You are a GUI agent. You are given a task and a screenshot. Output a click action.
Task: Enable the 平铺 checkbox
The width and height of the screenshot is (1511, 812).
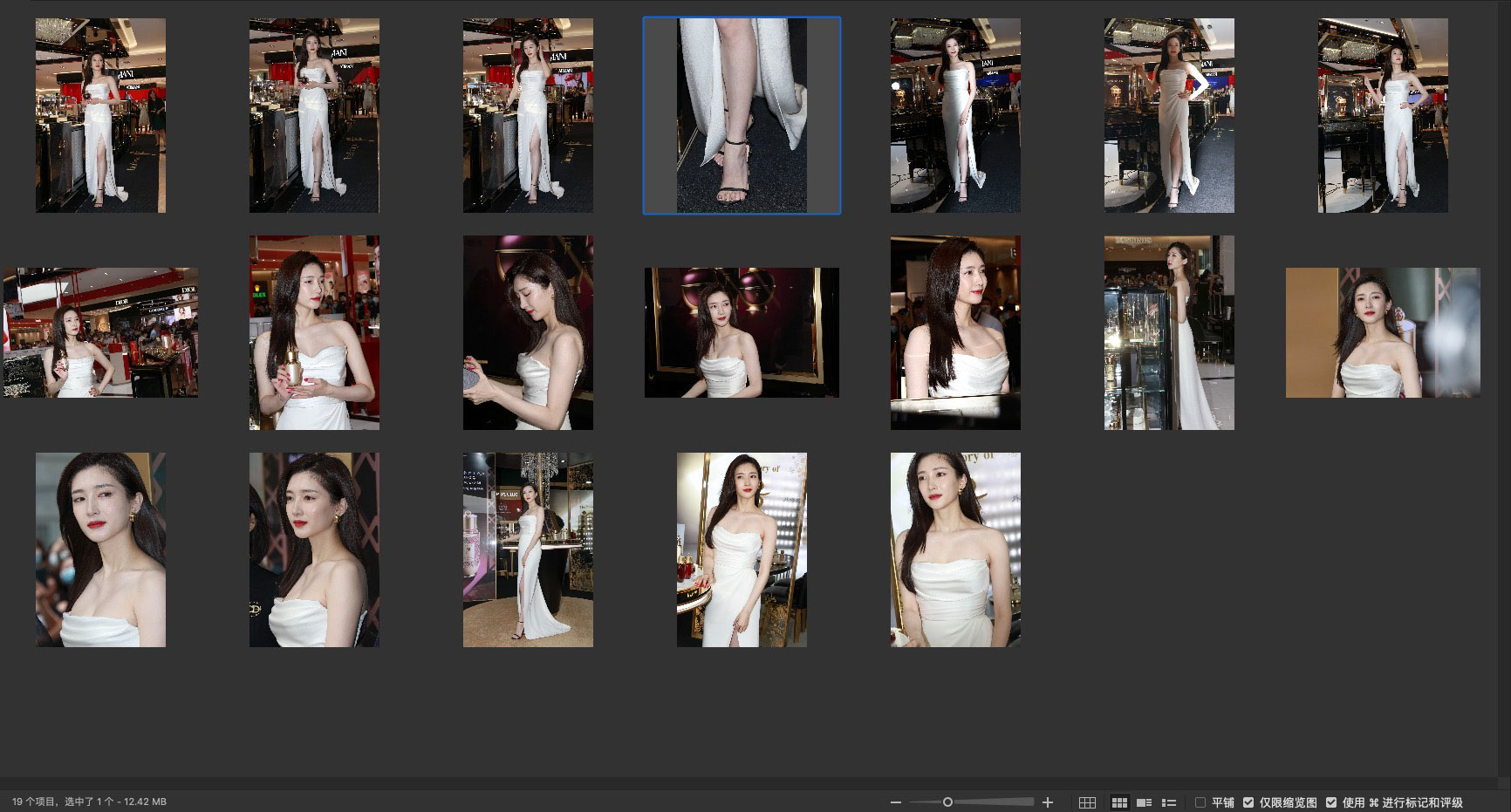click(1200, 802)
